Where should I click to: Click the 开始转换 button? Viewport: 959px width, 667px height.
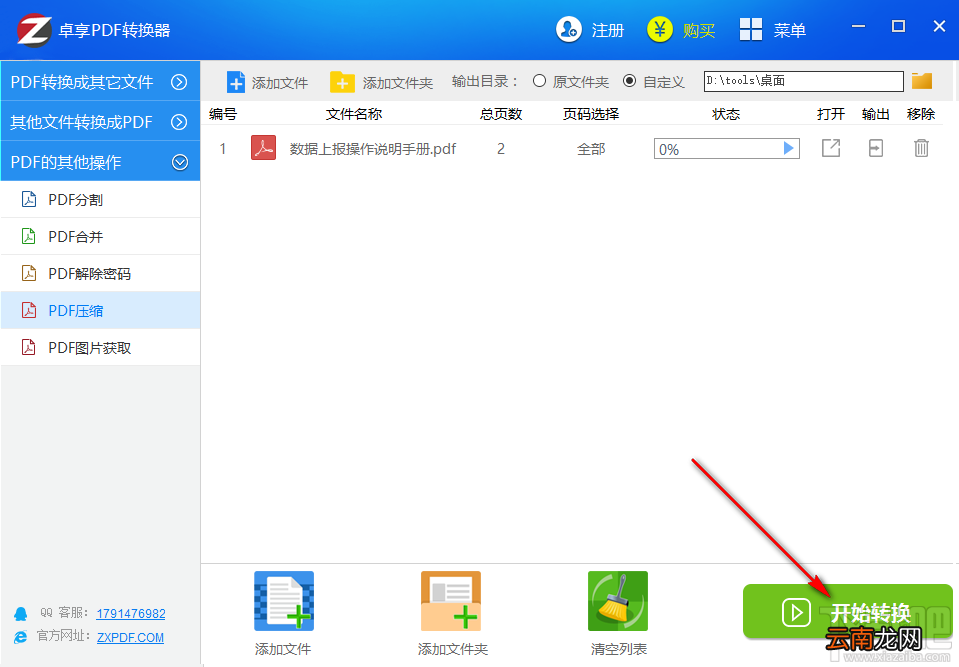pos(848,611)
